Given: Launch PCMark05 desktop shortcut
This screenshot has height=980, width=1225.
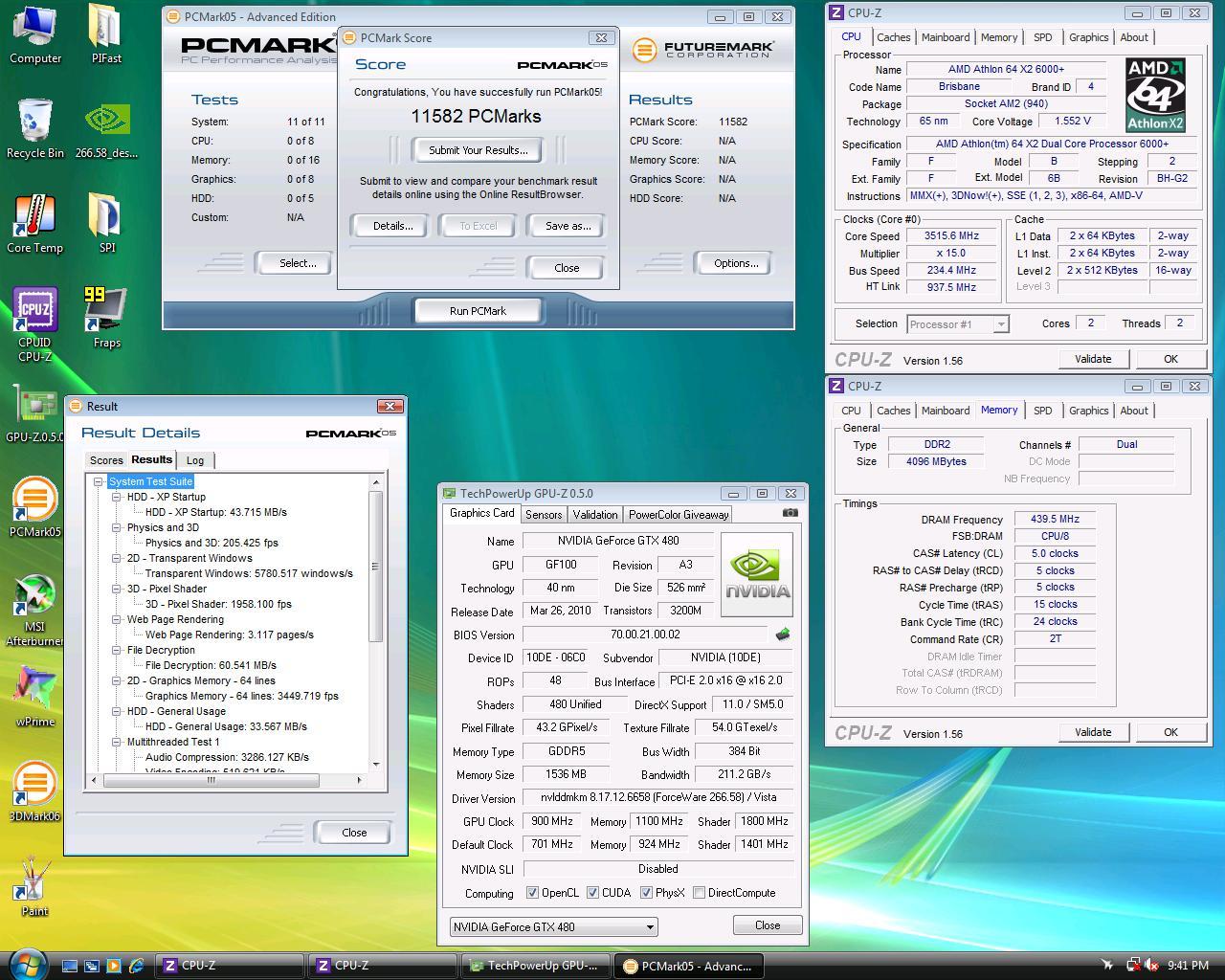Looking at the screenshot, I should click(35, 508).
